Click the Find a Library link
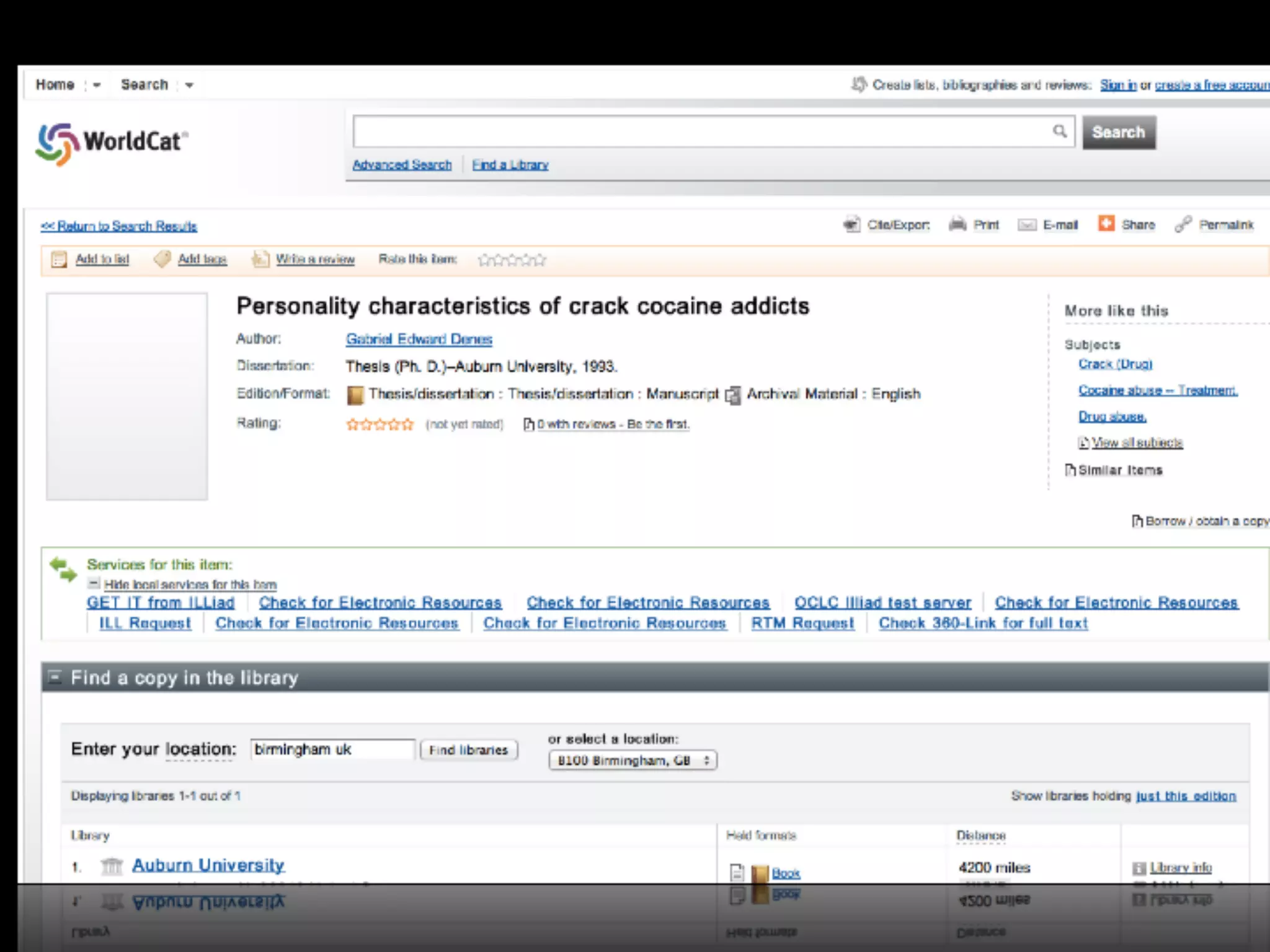The image size is (1270, 952). 510,165
